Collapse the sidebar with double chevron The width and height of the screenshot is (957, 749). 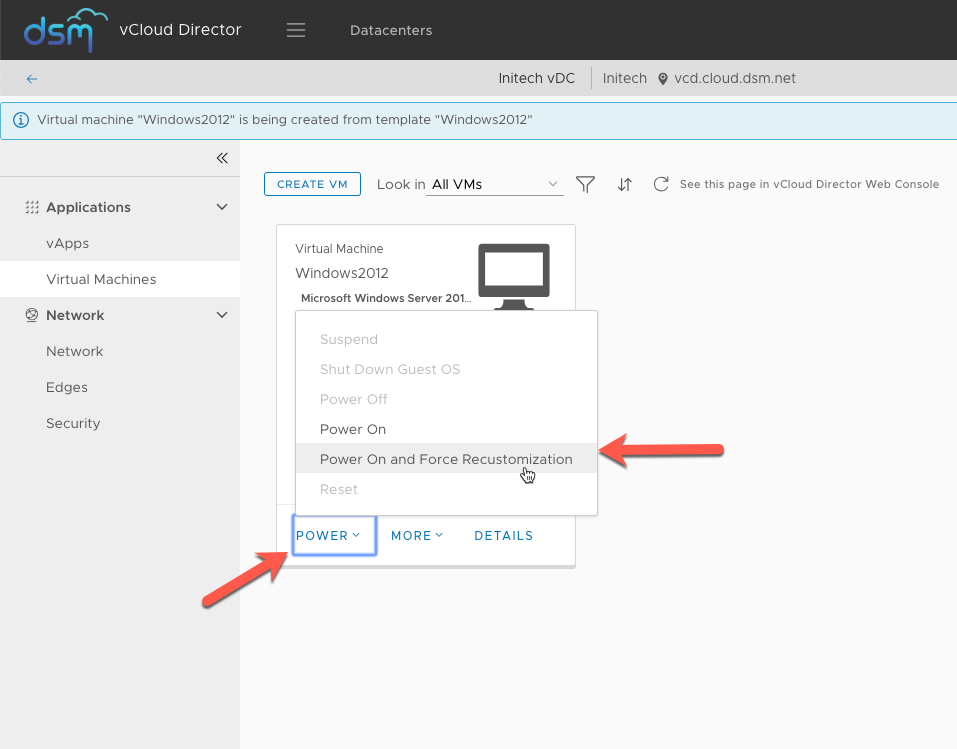click(x=222, y=158)
